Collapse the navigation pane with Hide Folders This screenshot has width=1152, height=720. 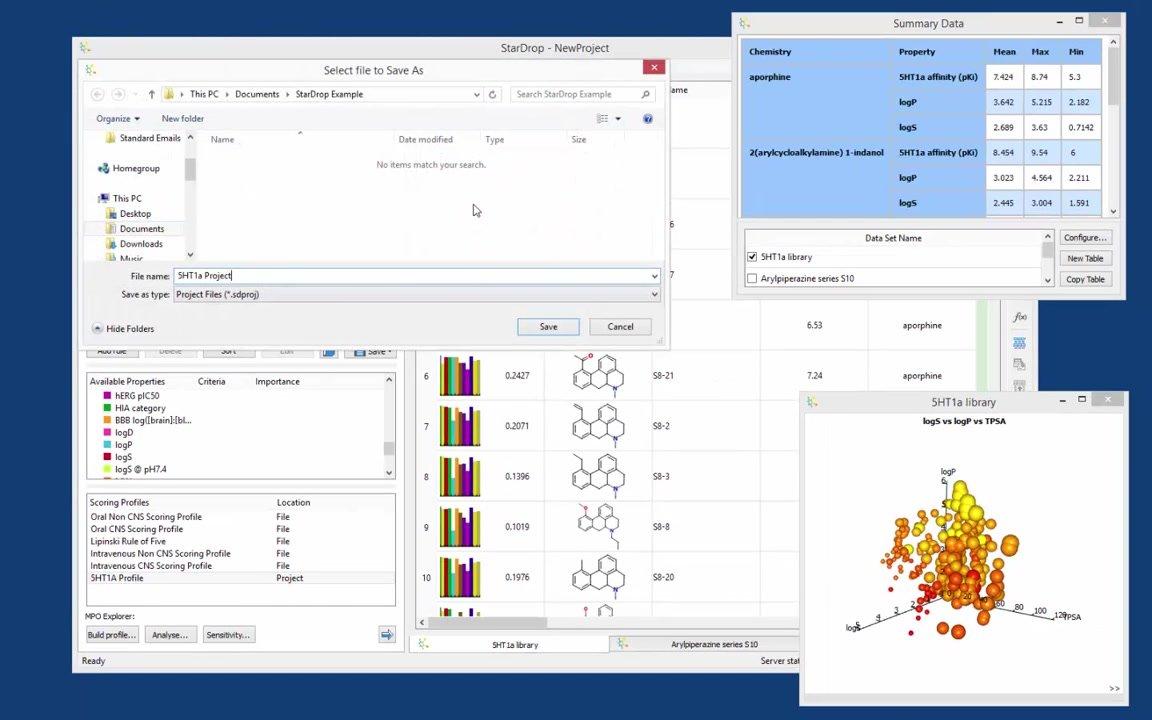coord(124,329)
